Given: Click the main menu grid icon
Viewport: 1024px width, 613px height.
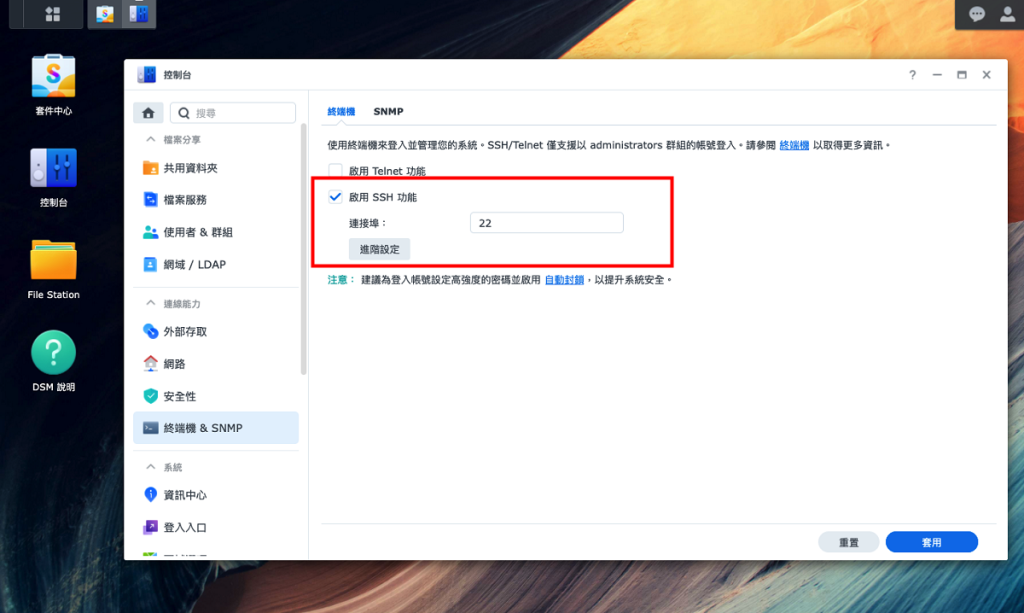Looking at the screenshot, I should [x=52, y=14].
